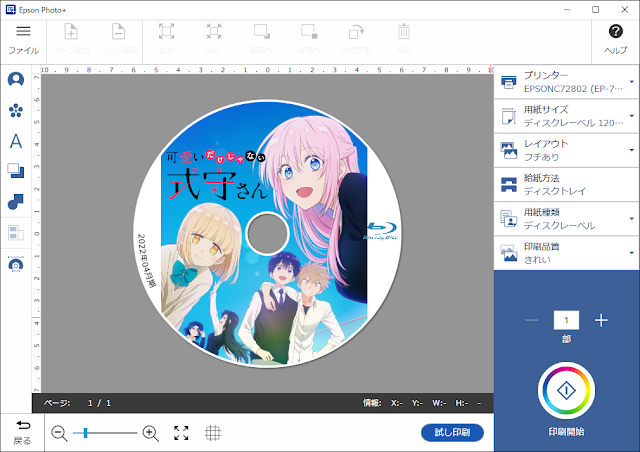Click the copies count field showing 1

click(x=566, y=320)
